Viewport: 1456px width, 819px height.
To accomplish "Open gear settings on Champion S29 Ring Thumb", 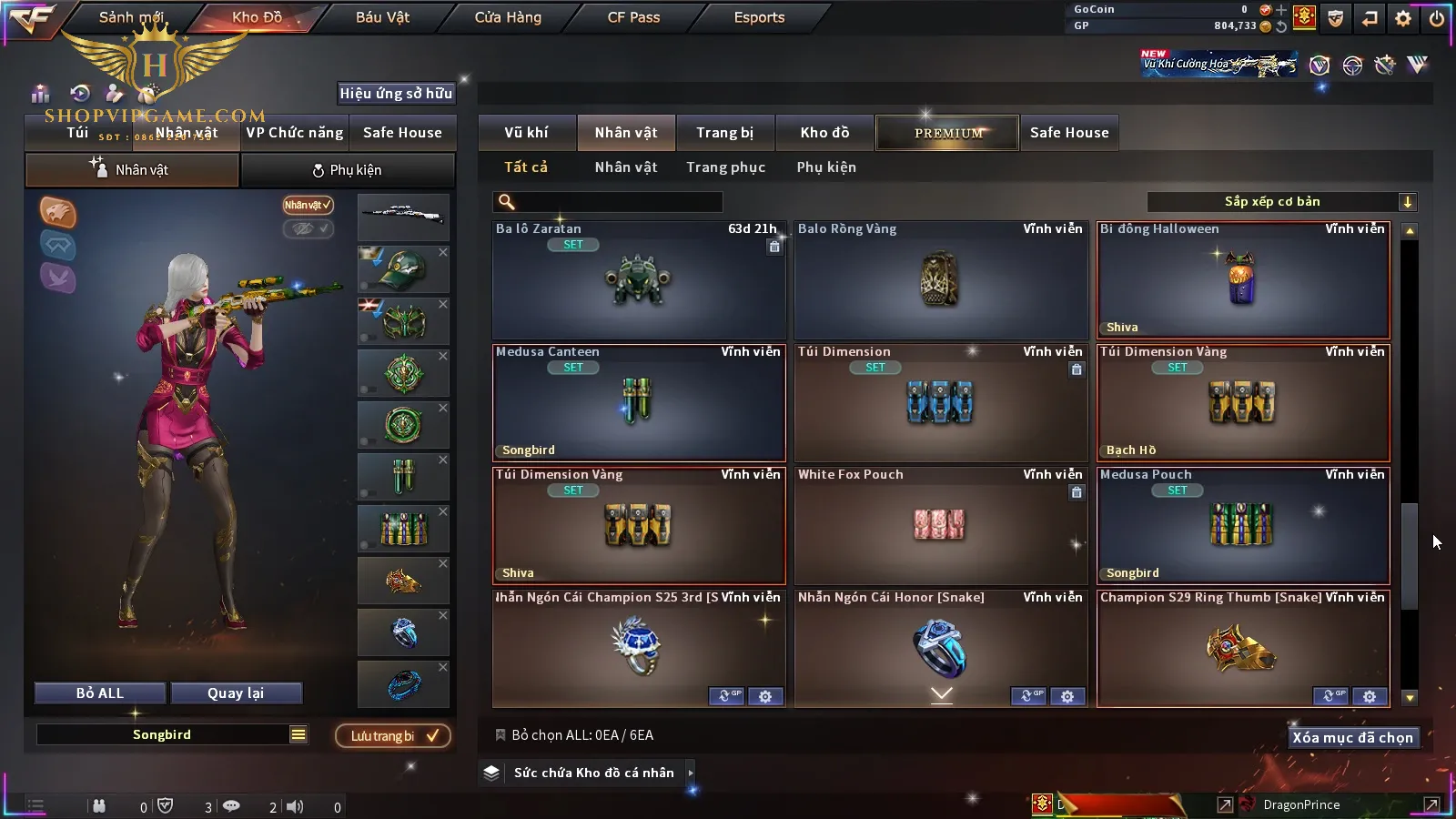I will pyautogui.click(x=1370, y=696).
